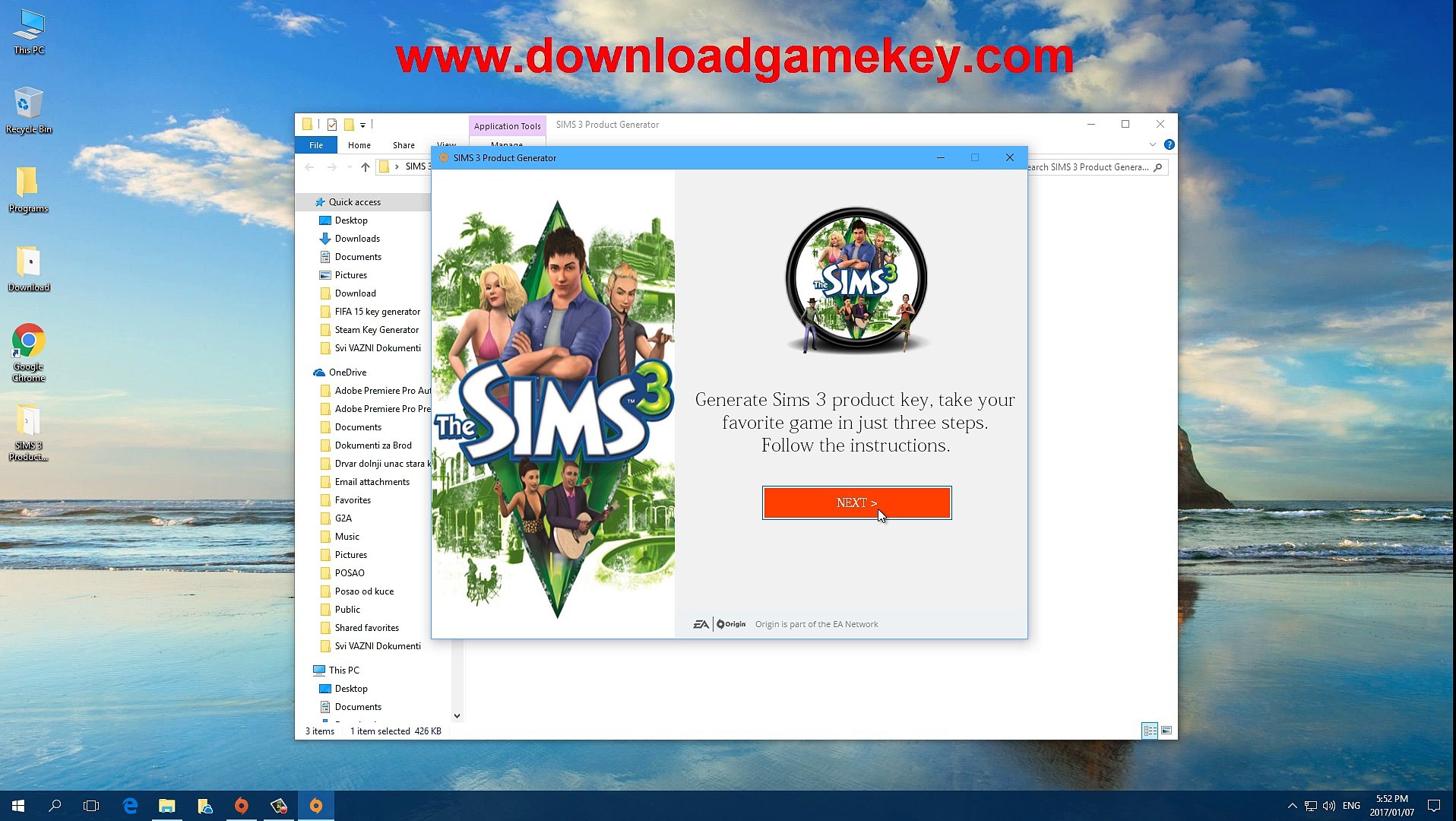Open the Dokumenti za Brod folder
This screenshot has width=1456, height=821.
pyautogui.click(x=373, y=445)
